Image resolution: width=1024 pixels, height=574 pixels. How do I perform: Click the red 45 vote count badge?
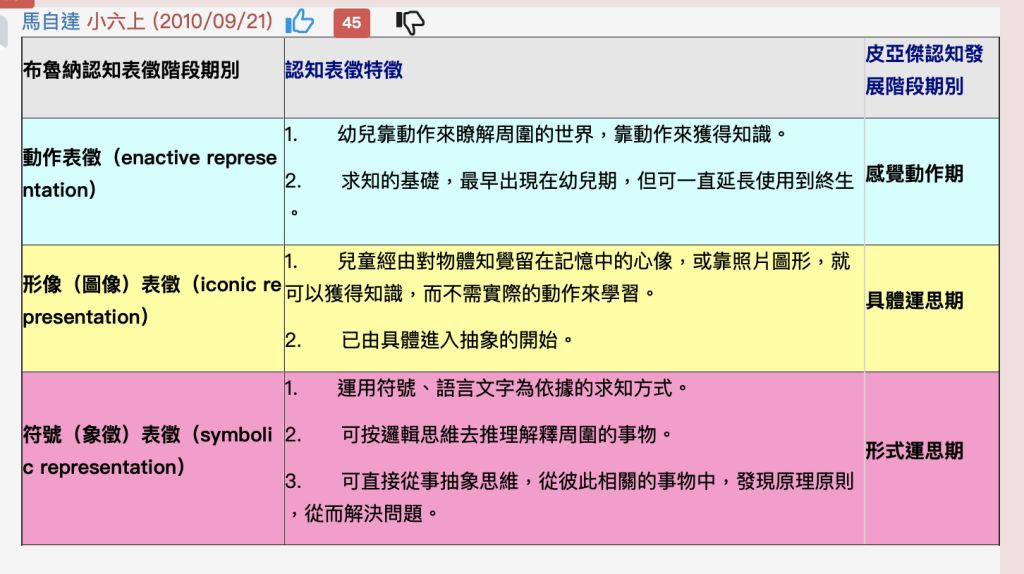[351, 22]
